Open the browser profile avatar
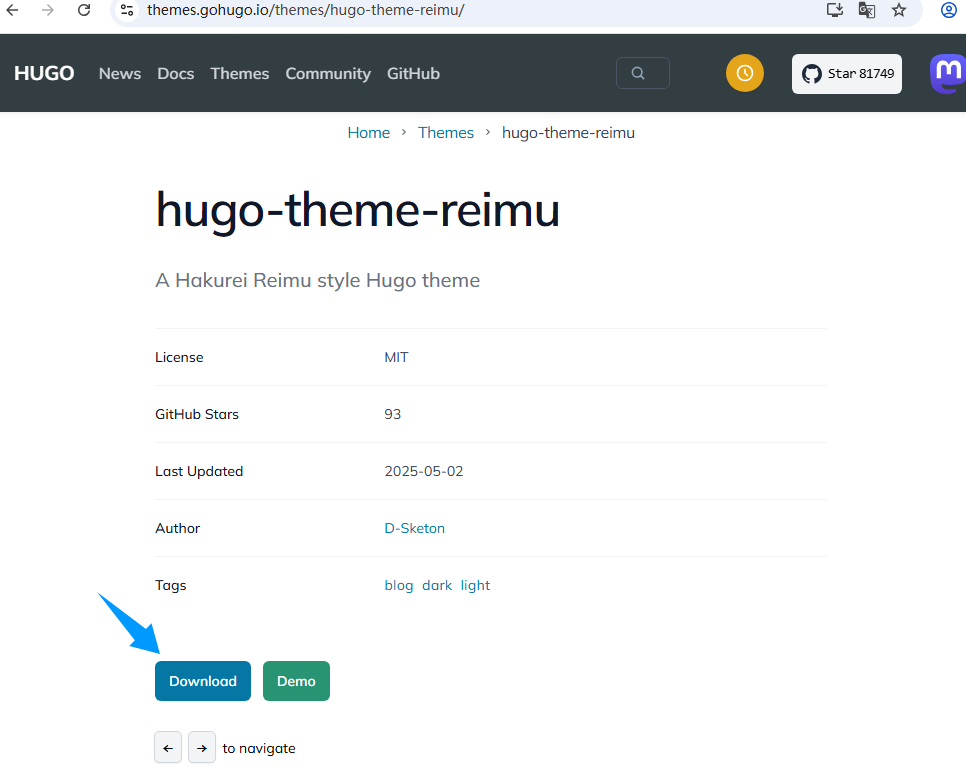 (x=948, y=11)
